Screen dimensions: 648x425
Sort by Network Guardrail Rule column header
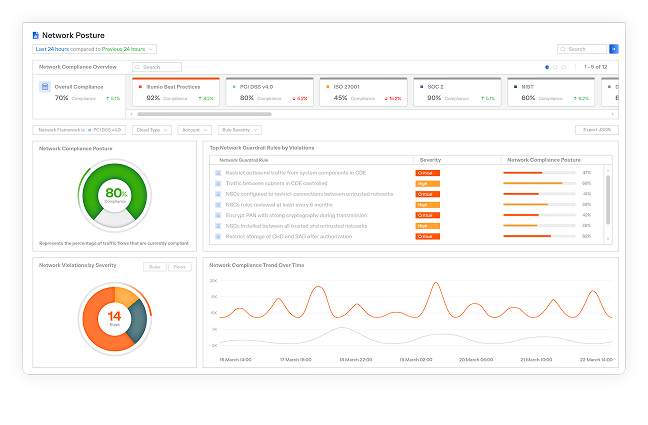click(x=244, y=160)
